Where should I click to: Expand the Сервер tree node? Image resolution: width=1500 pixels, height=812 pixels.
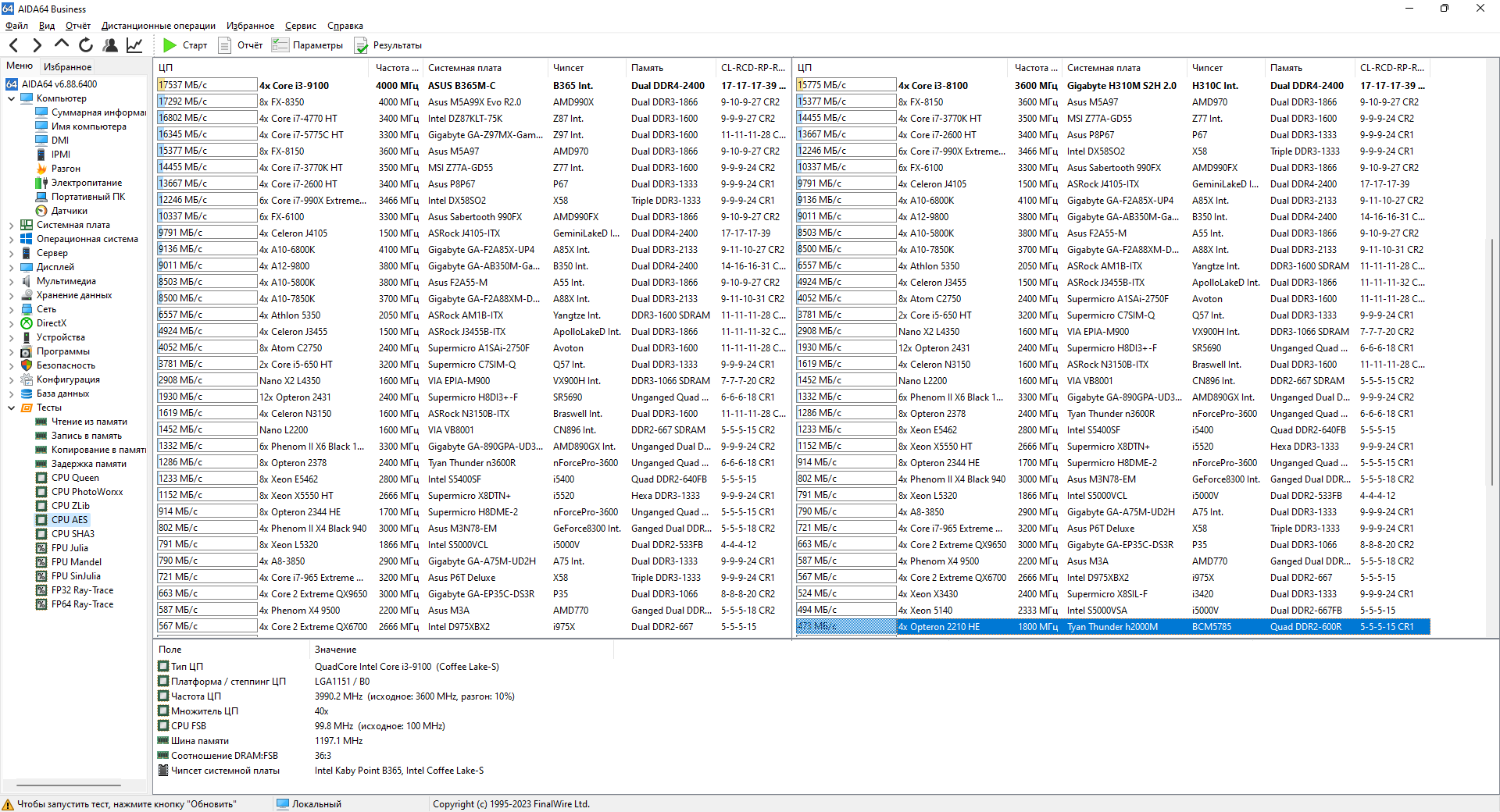tap(11, 253)
